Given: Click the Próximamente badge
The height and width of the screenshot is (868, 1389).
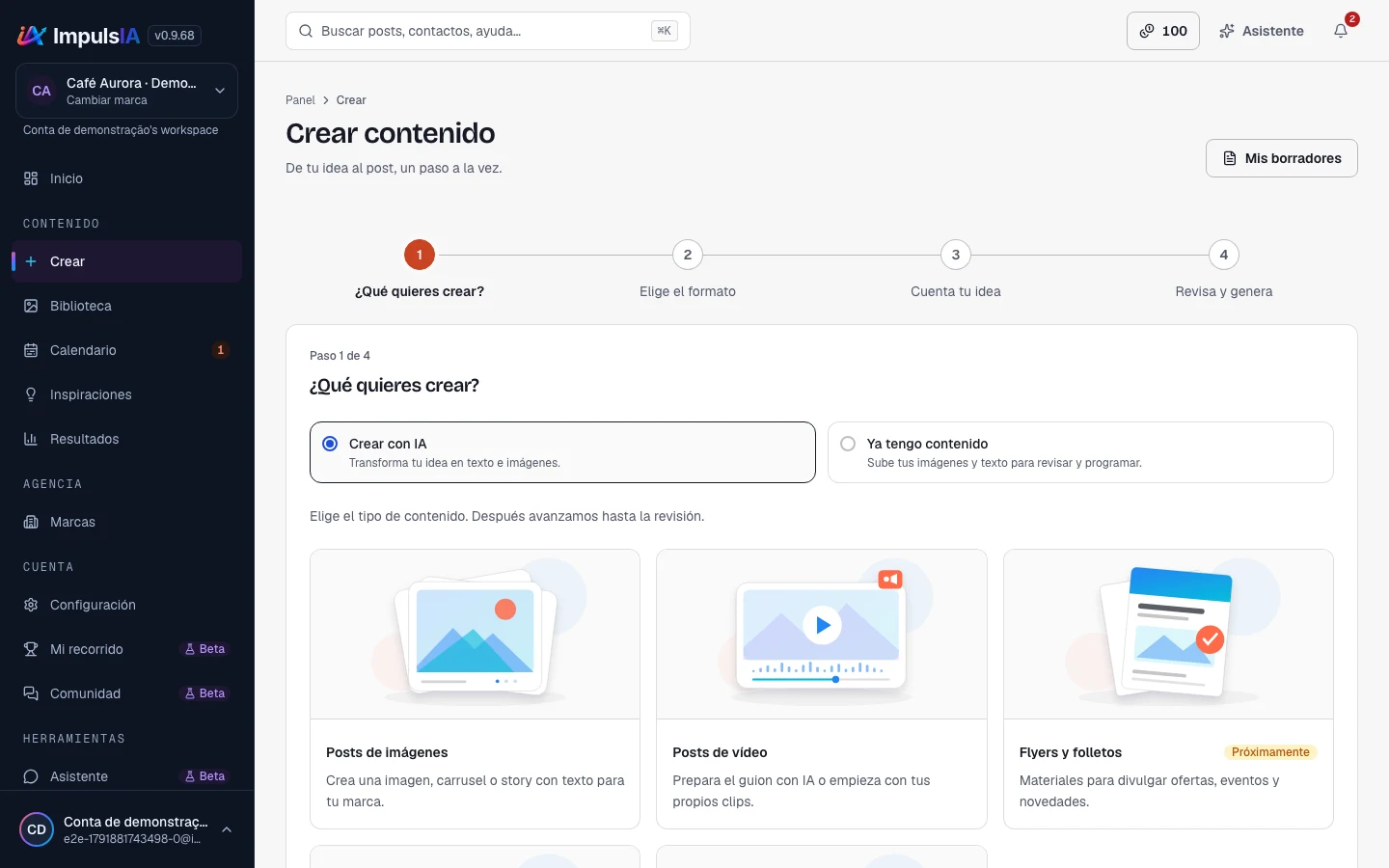Looking at the screenshot, I should pyautogui.click(x=1270, y=752).
